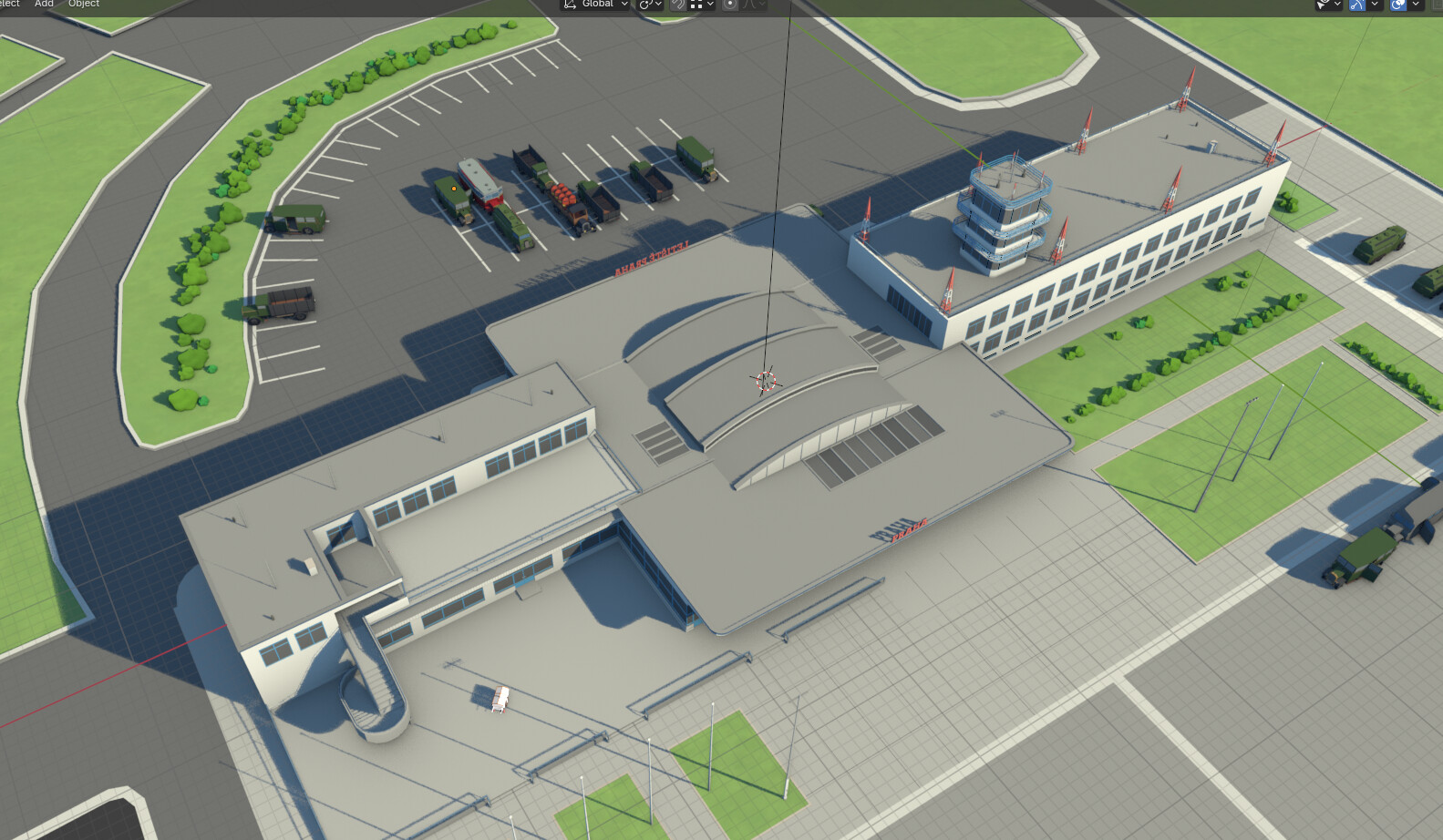
Task: Select the red rooftop sign facing the parking lot
Action: click(x=651, y=258)
